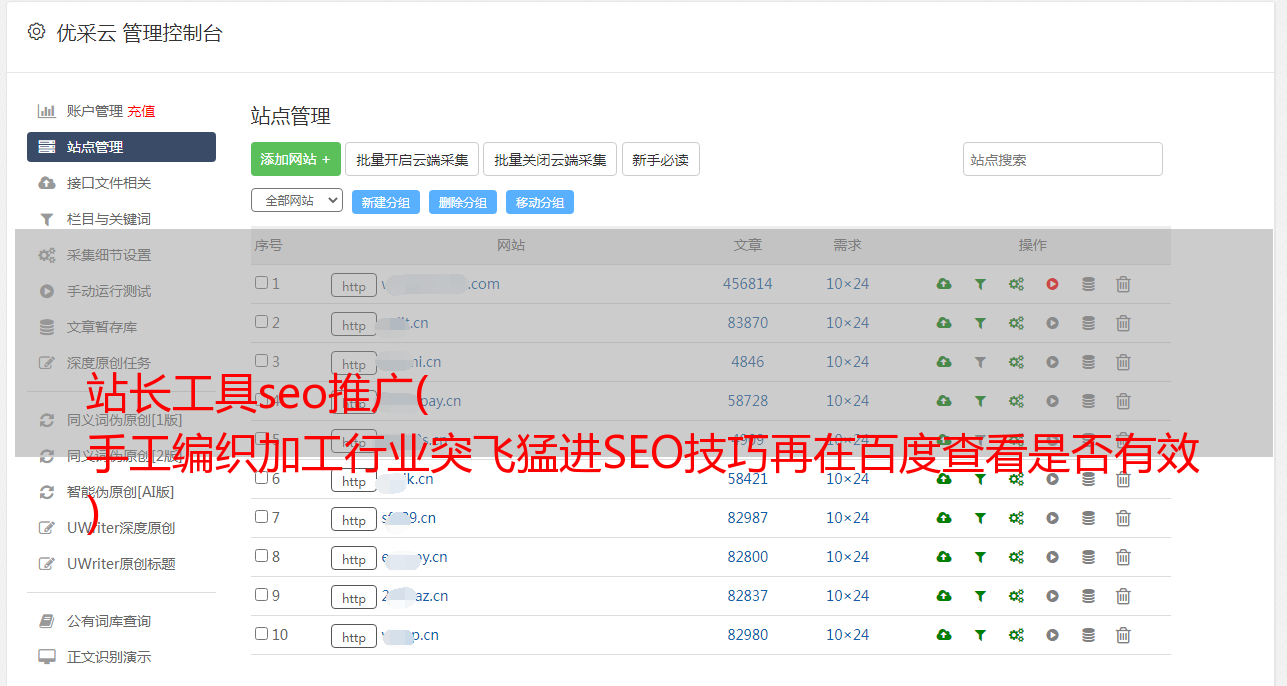
Task: Open the article count 82987
Action: 748,518
